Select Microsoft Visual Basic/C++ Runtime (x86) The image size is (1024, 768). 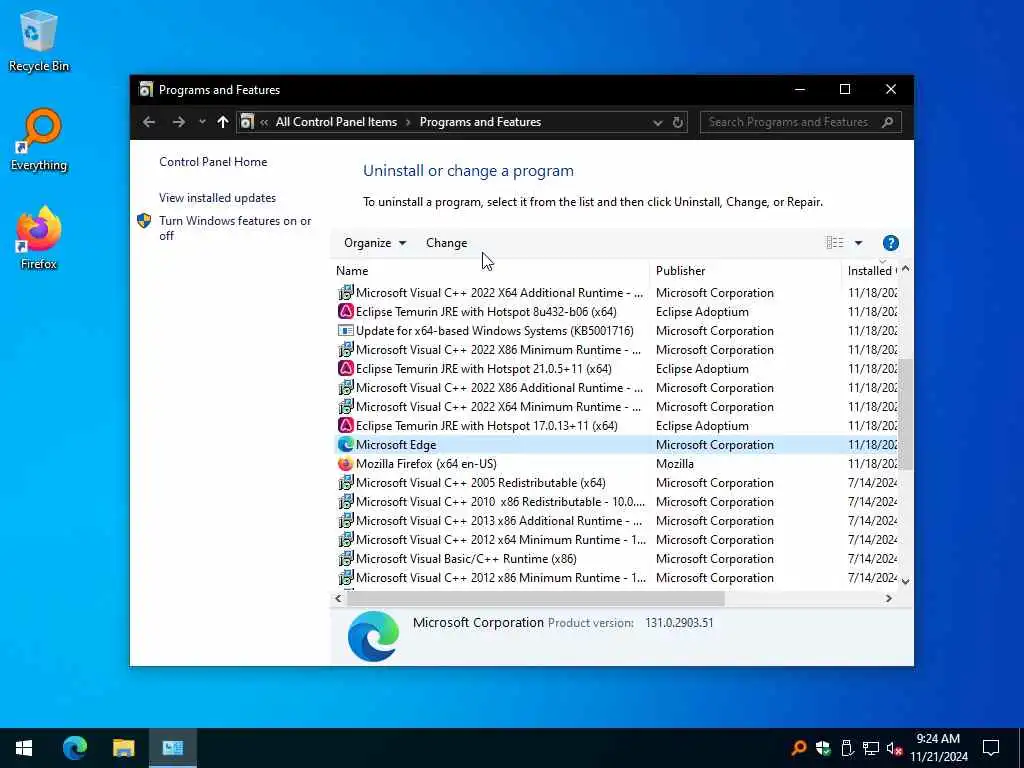click(x=616, y=559)
